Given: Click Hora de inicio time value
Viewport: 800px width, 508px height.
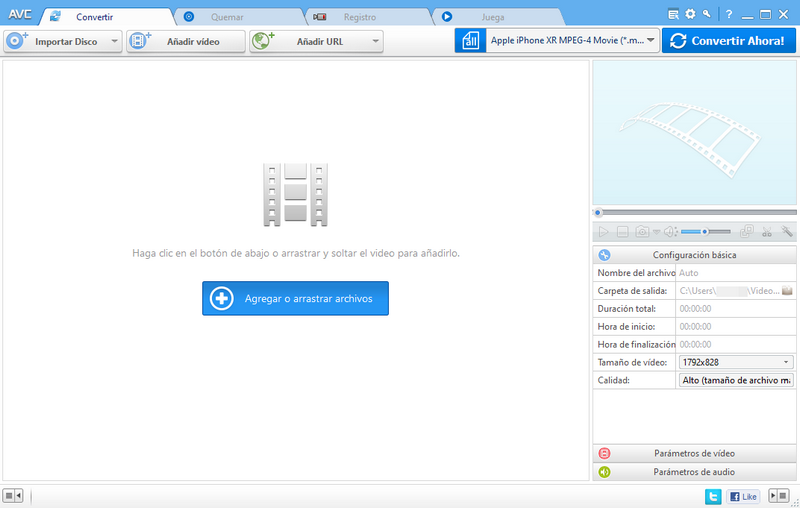Looking at the screenshot, I should point(695,326).
